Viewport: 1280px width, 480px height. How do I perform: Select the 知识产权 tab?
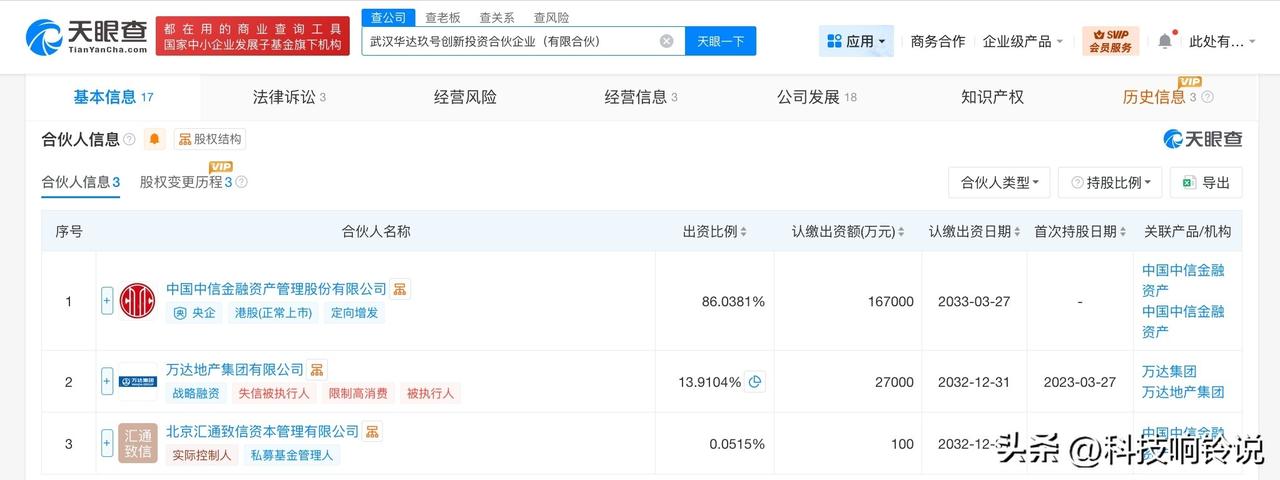pyautogui.click(x=992, y=97)
